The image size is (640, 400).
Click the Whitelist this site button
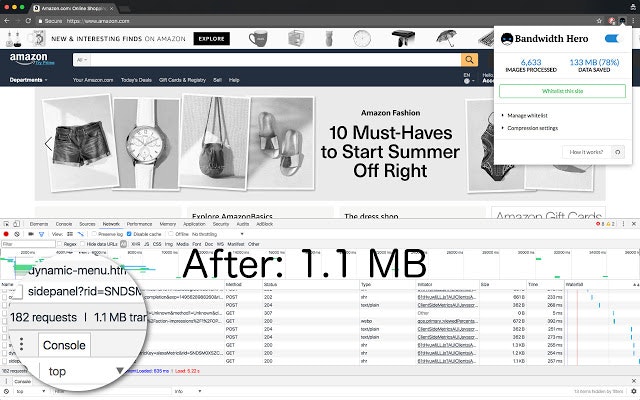click(562, 91)
